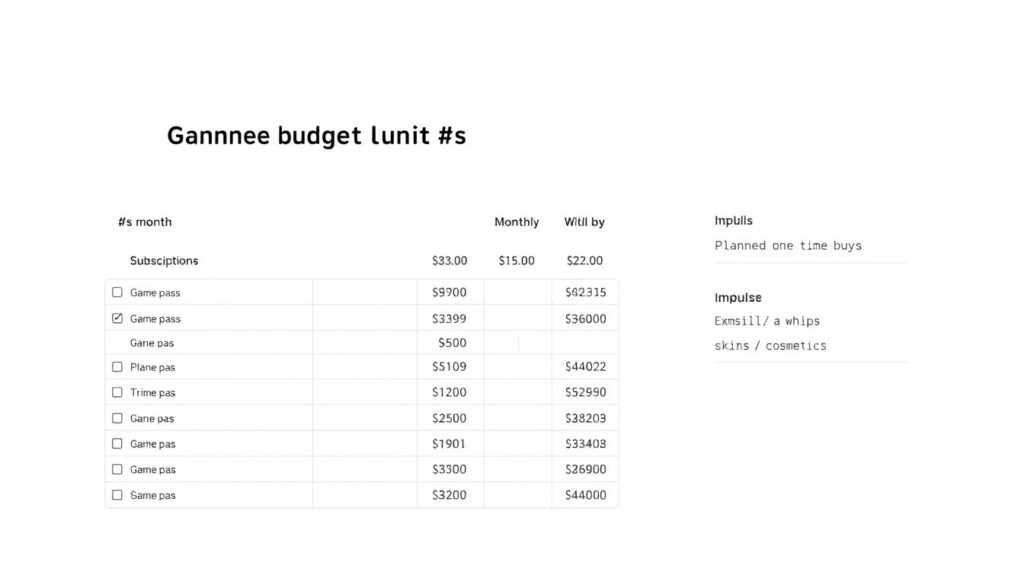Viewport: 1024px width, 585px height.
Task: Check the first Game pass checkbox
Action: click(117, 292)
